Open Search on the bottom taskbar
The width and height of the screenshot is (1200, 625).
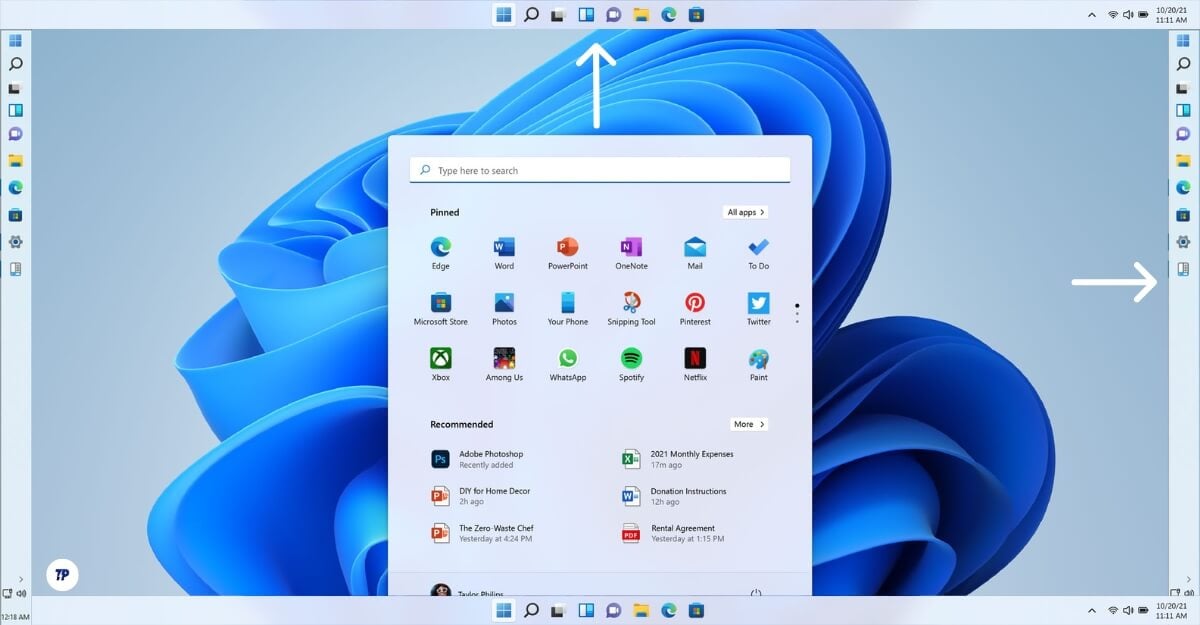pos(532,609)
